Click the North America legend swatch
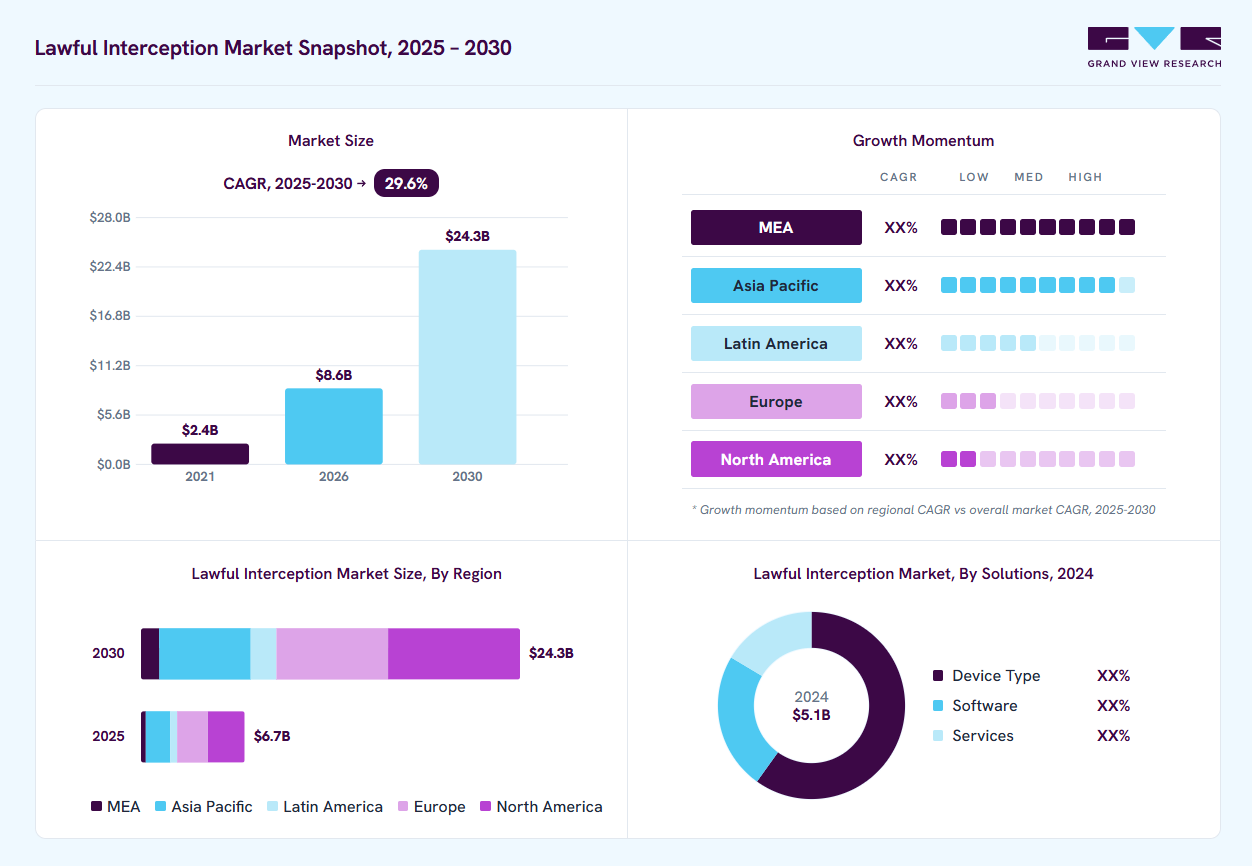Screen dimensions: 1252x866 (x=486, y=806)
